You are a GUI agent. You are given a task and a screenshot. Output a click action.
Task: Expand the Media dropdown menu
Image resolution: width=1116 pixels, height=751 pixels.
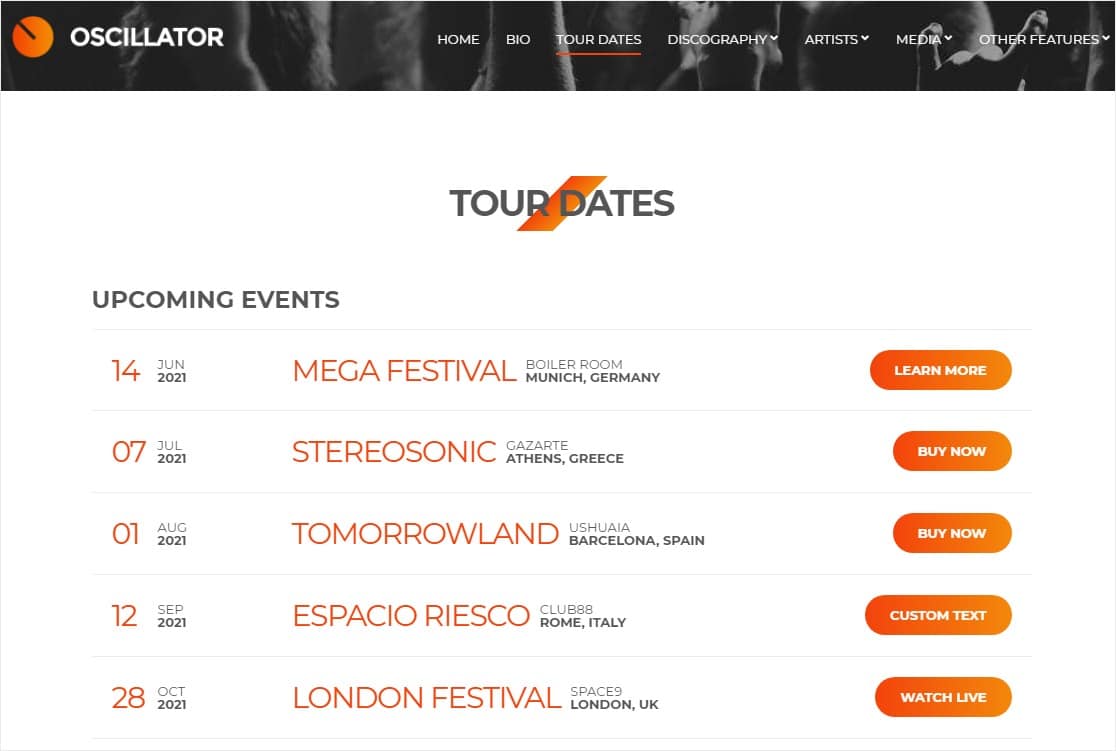click(x=923, y=39)
